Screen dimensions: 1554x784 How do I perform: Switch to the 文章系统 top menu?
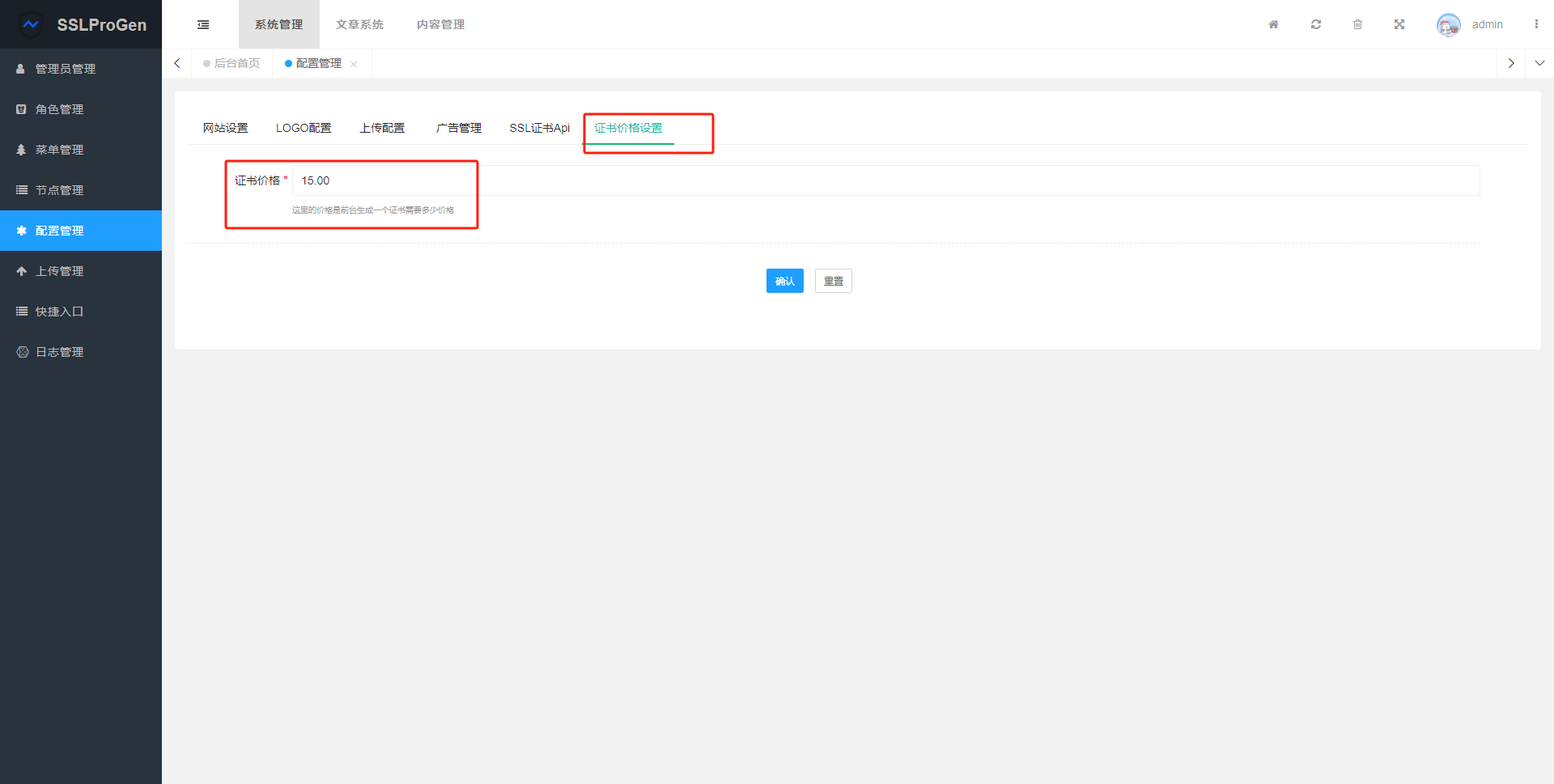(359, 24)
